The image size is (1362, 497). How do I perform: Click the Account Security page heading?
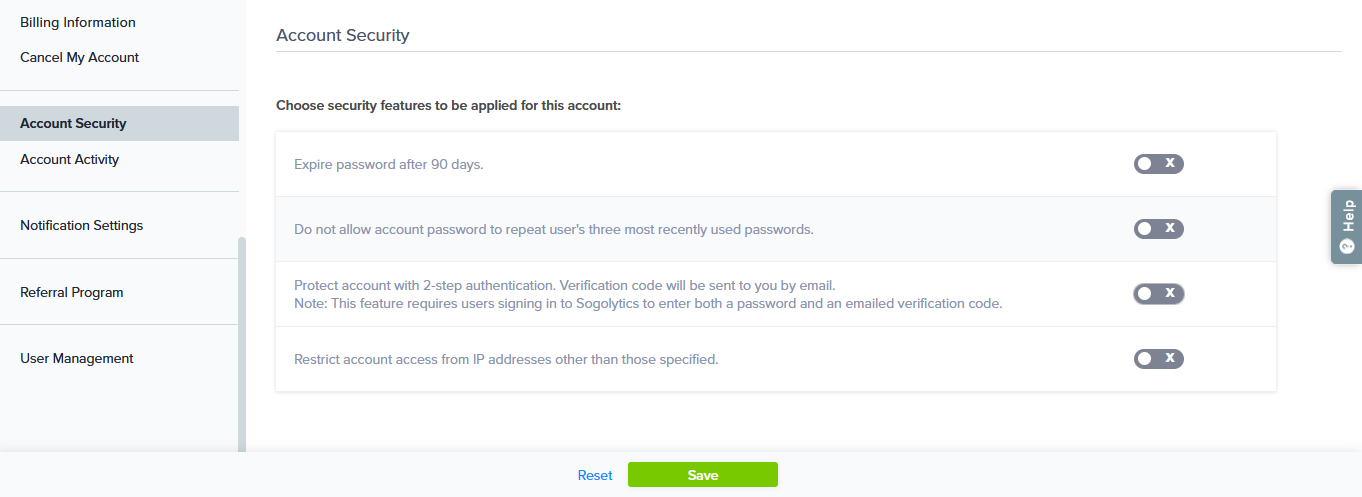pos(343,35)
